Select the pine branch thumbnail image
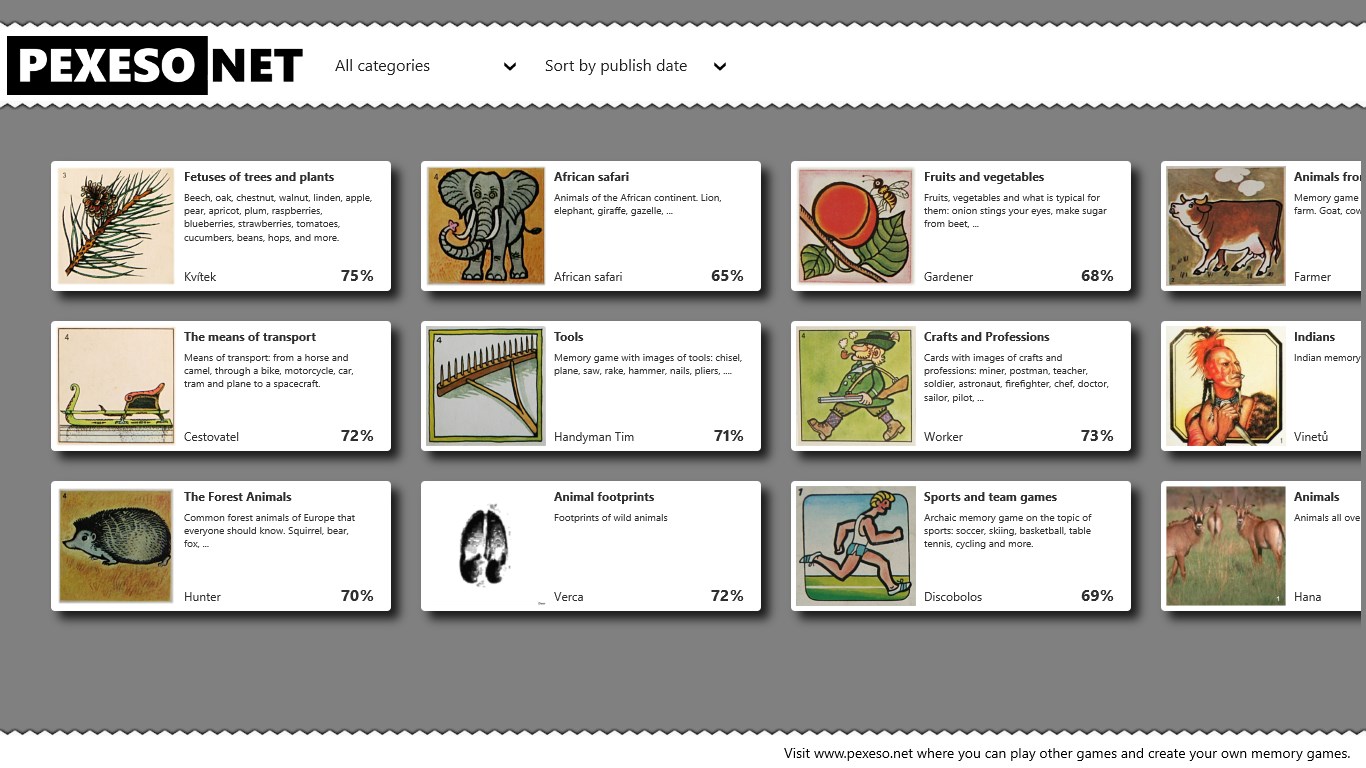Image resolution: width=1366 pixels, height=768 pixels. coord(116,226)
